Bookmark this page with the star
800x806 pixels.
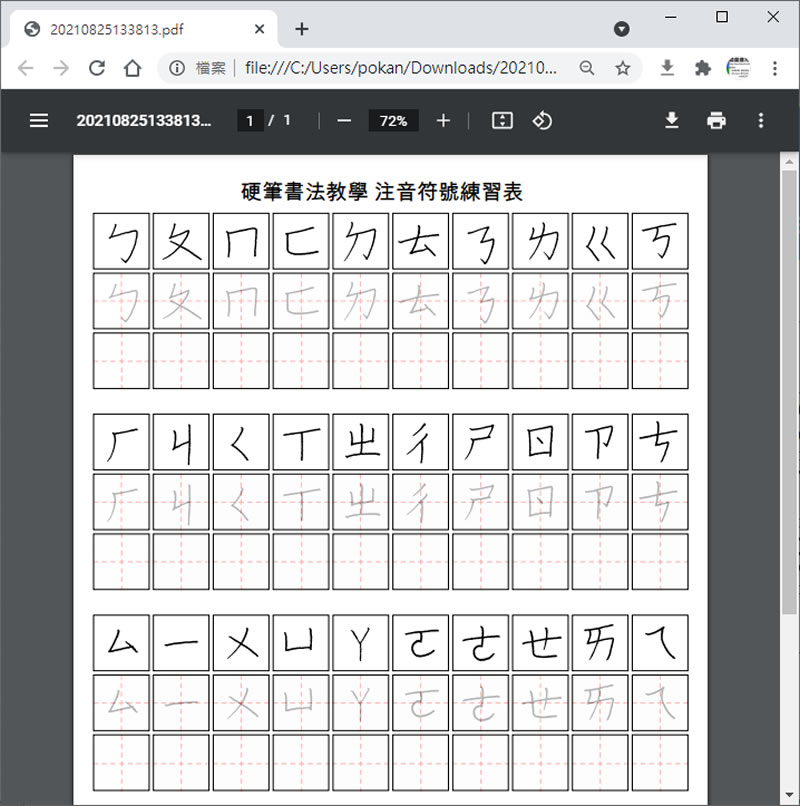pos(623,68)
